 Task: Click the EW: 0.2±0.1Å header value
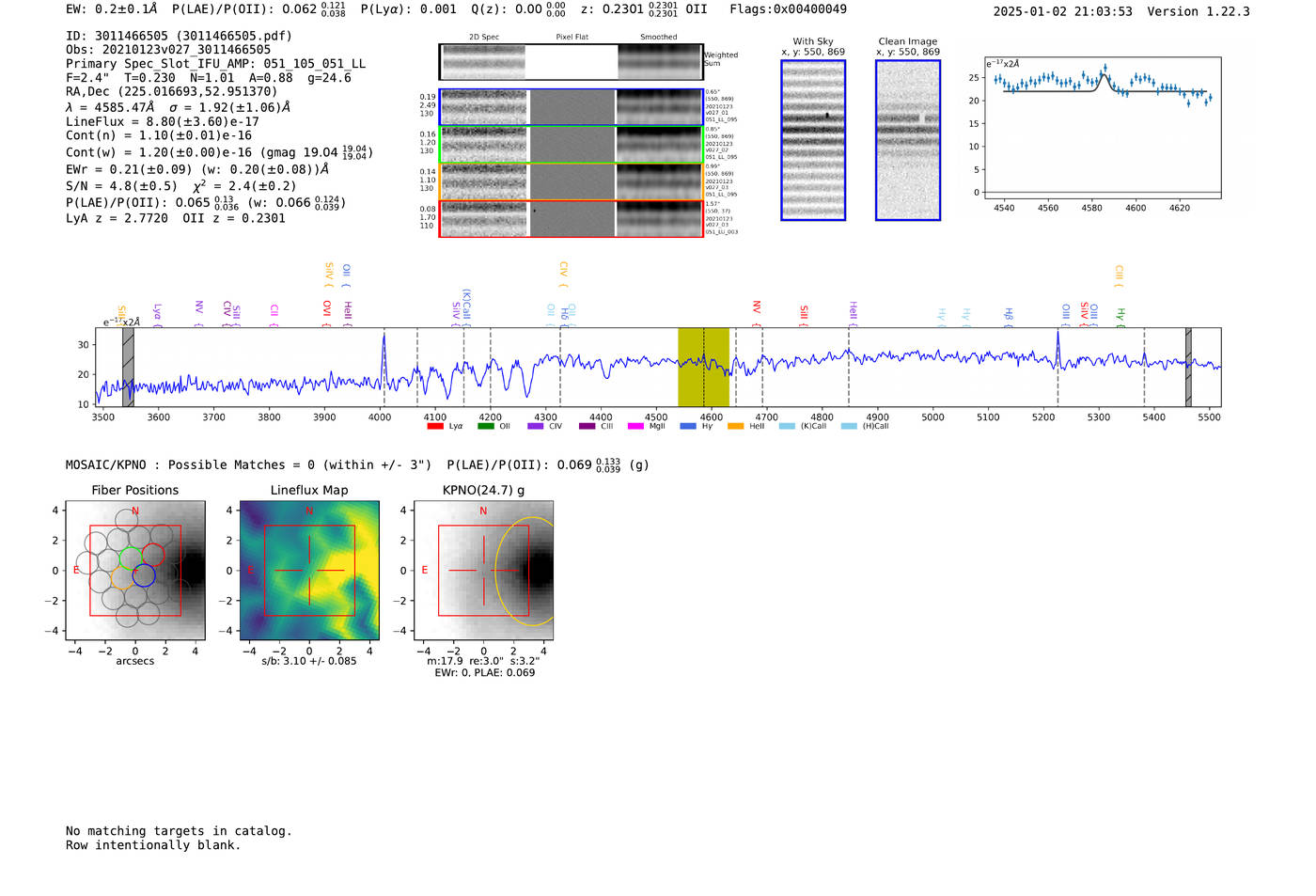112,9
